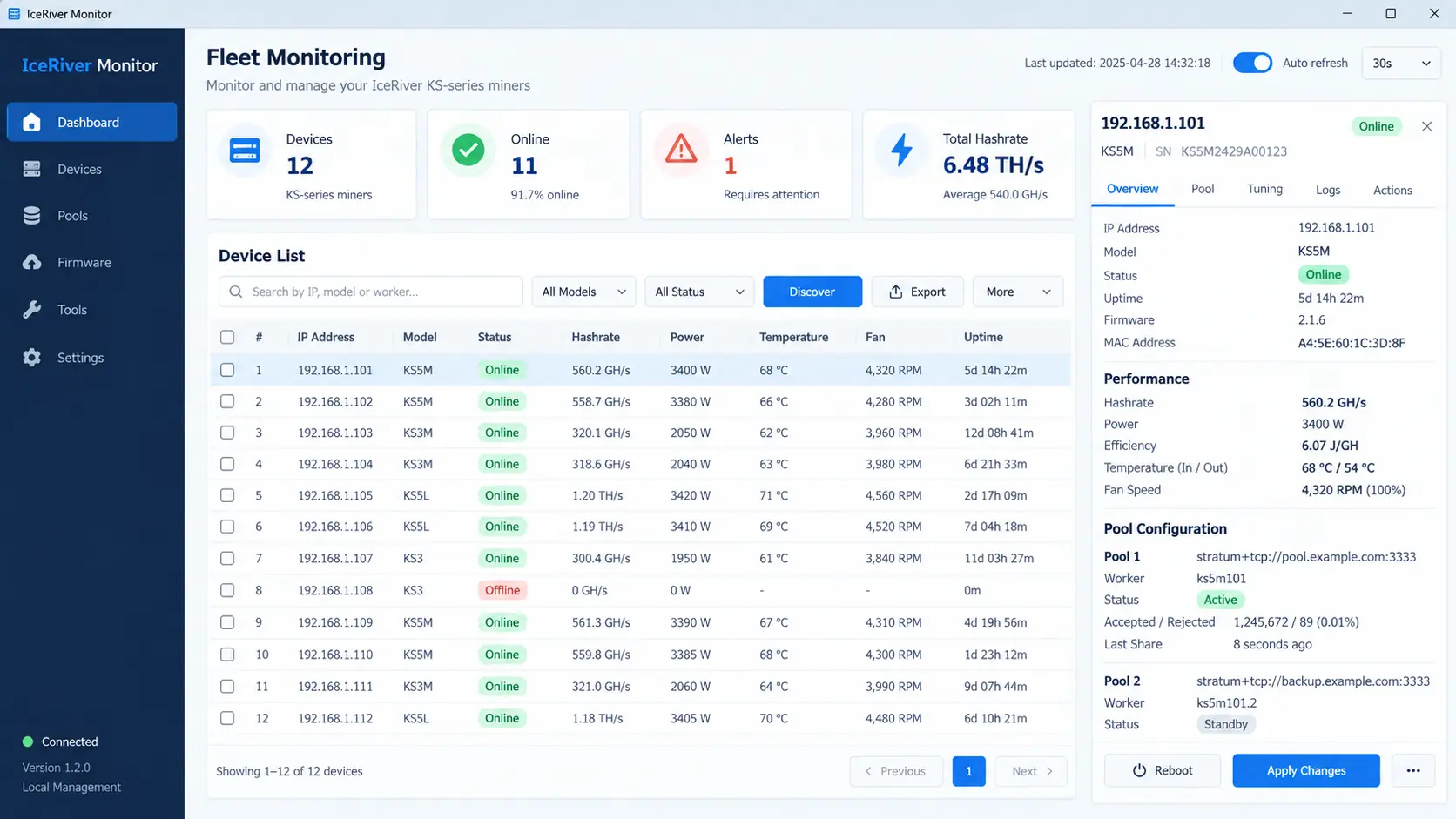Click the Export button
Viewport: 1456px width, 819px height.
tap(917, 292)
